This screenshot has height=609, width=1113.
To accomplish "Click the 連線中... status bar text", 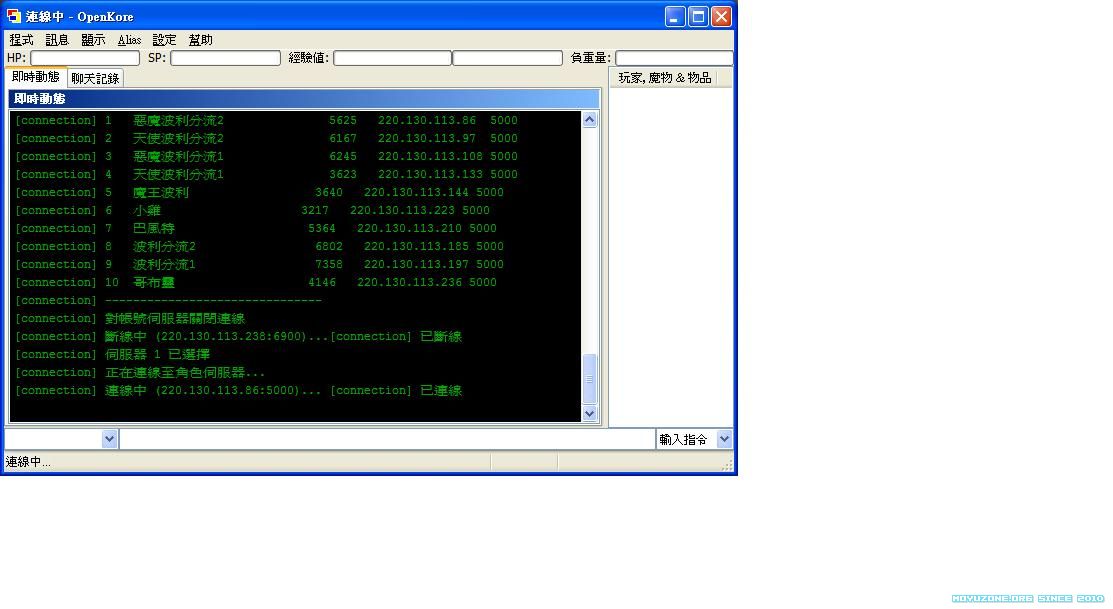I will 28,462.
